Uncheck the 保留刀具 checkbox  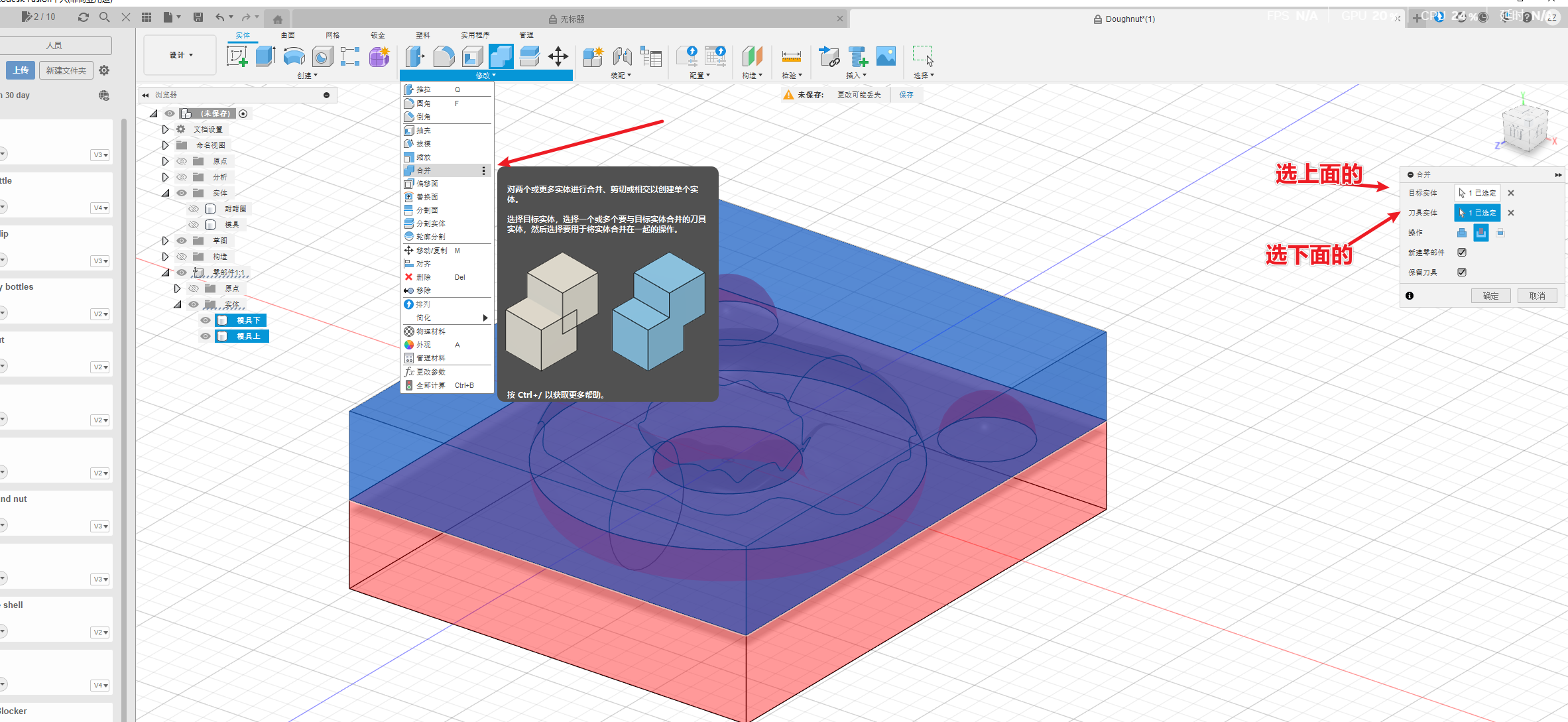(1462, 272)
